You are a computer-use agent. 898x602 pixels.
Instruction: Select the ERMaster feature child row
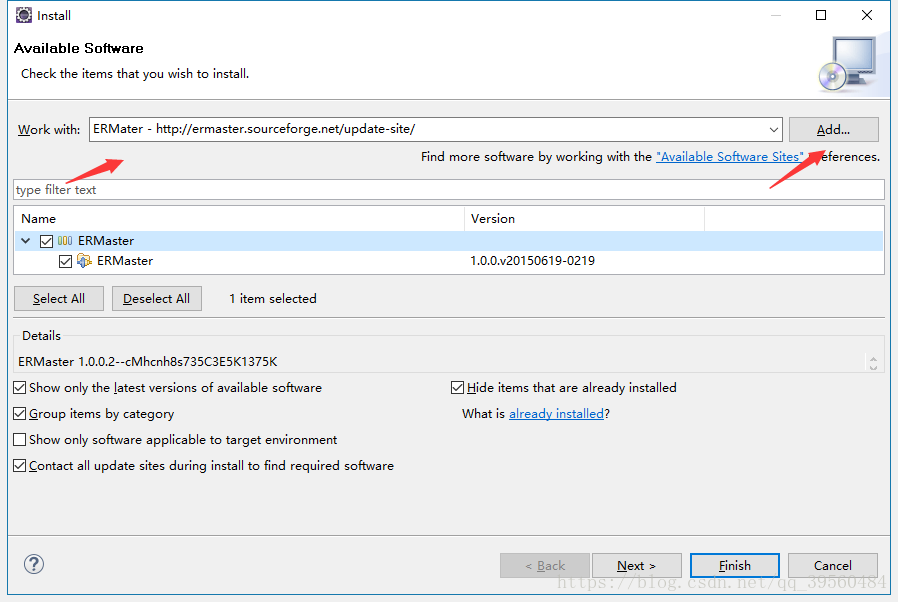click(448, 261)
